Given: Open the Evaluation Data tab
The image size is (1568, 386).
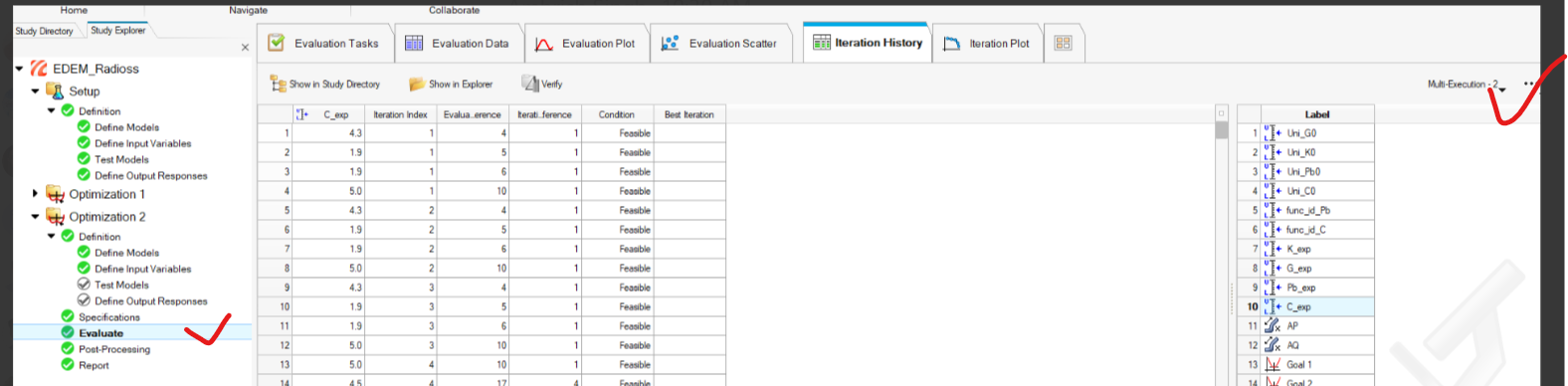Looking at the screenshot, I should click(458, 44).
